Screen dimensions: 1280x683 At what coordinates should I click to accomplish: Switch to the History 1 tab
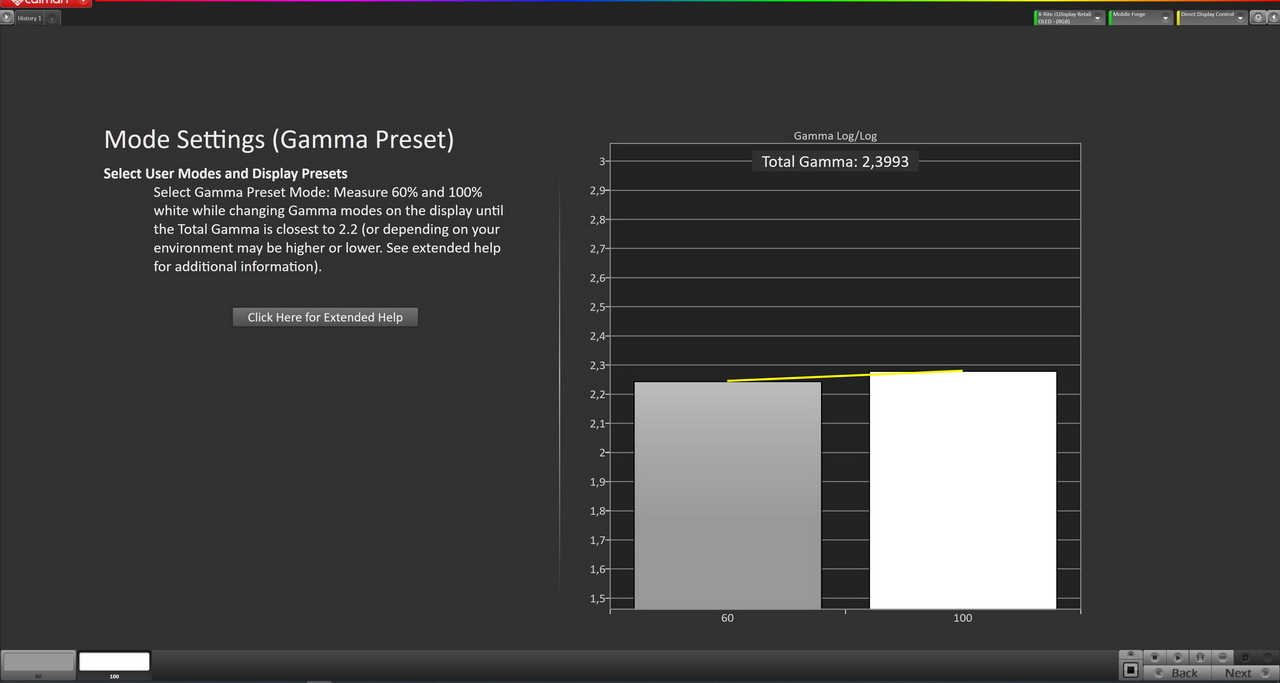point(29,18)
